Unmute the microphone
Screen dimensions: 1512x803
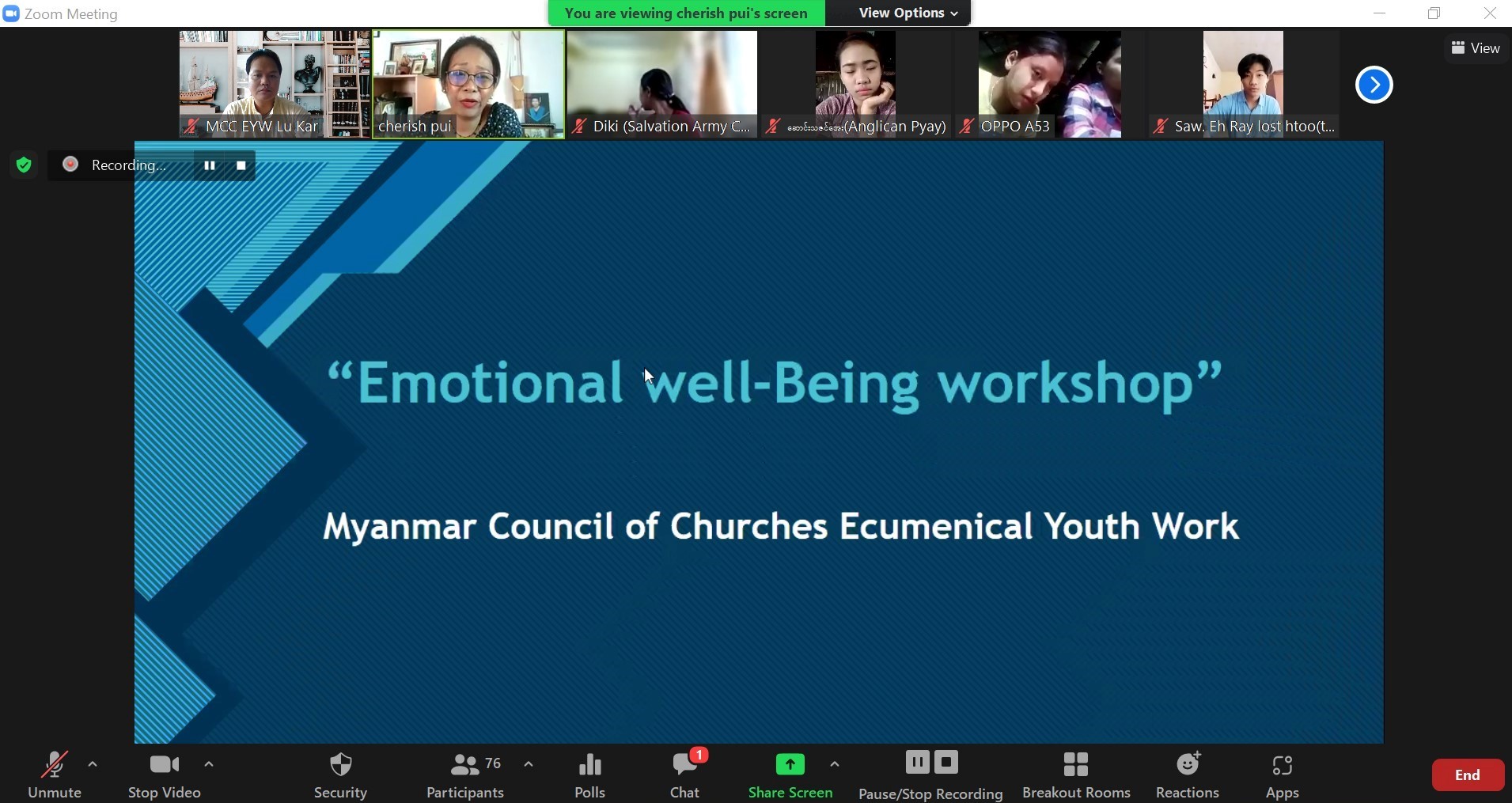pos(54,775)
